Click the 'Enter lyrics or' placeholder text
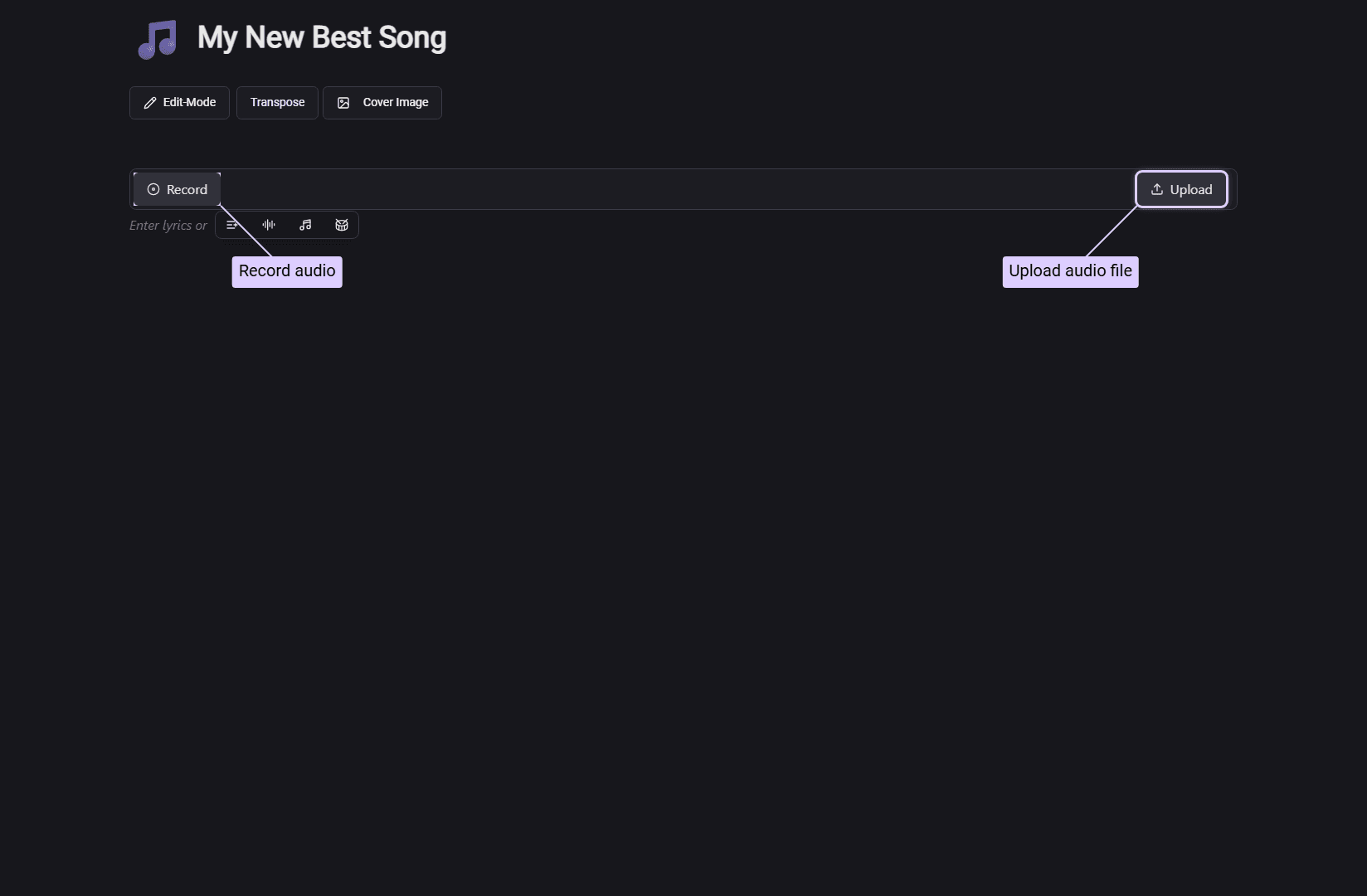 (x=168, y=226)
